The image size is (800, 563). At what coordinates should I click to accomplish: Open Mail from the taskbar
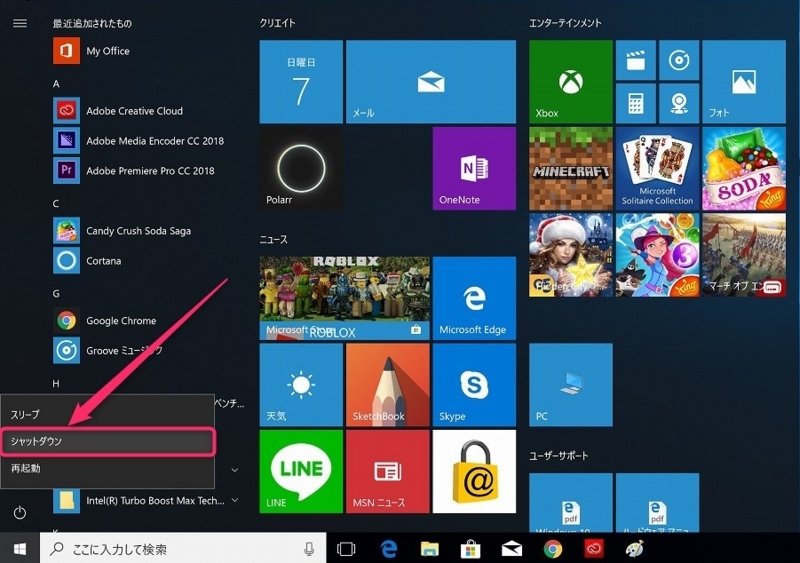pos(512,549)
